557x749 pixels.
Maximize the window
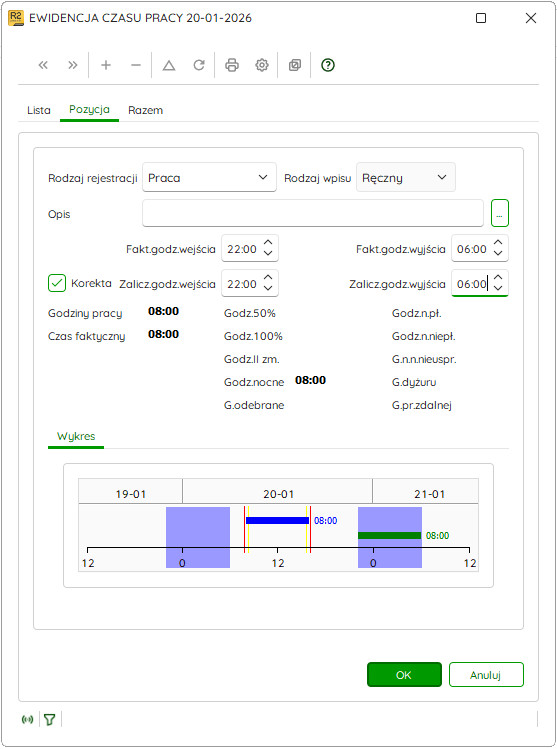481,18
